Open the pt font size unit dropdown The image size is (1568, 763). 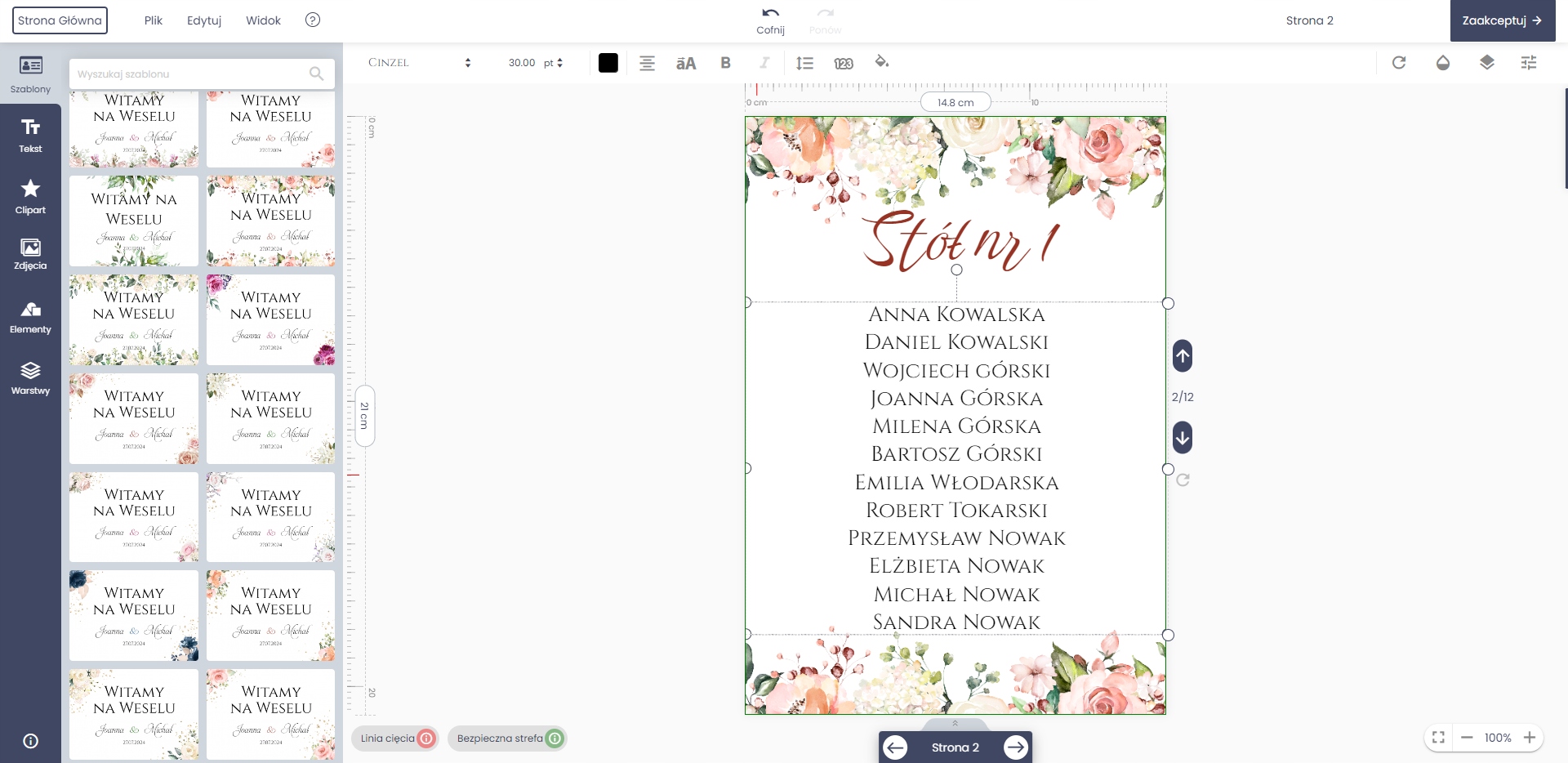(554, 63)
